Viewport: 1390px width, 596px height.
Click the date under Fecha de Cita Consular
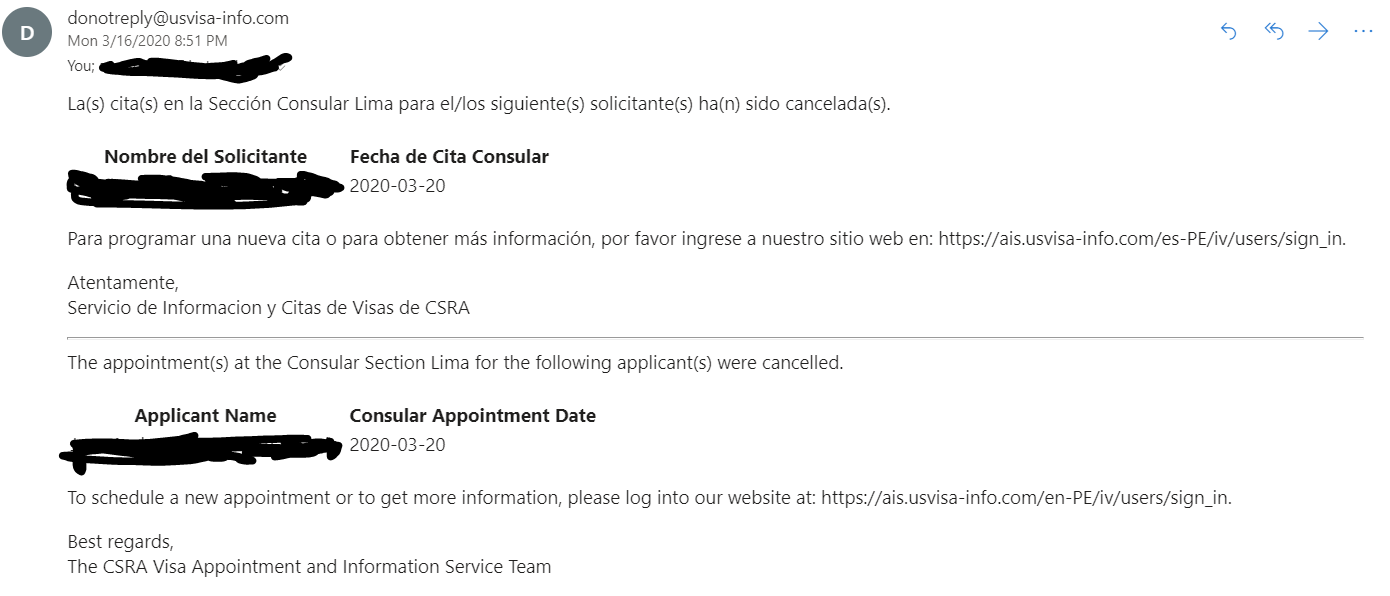click(397, 186)
